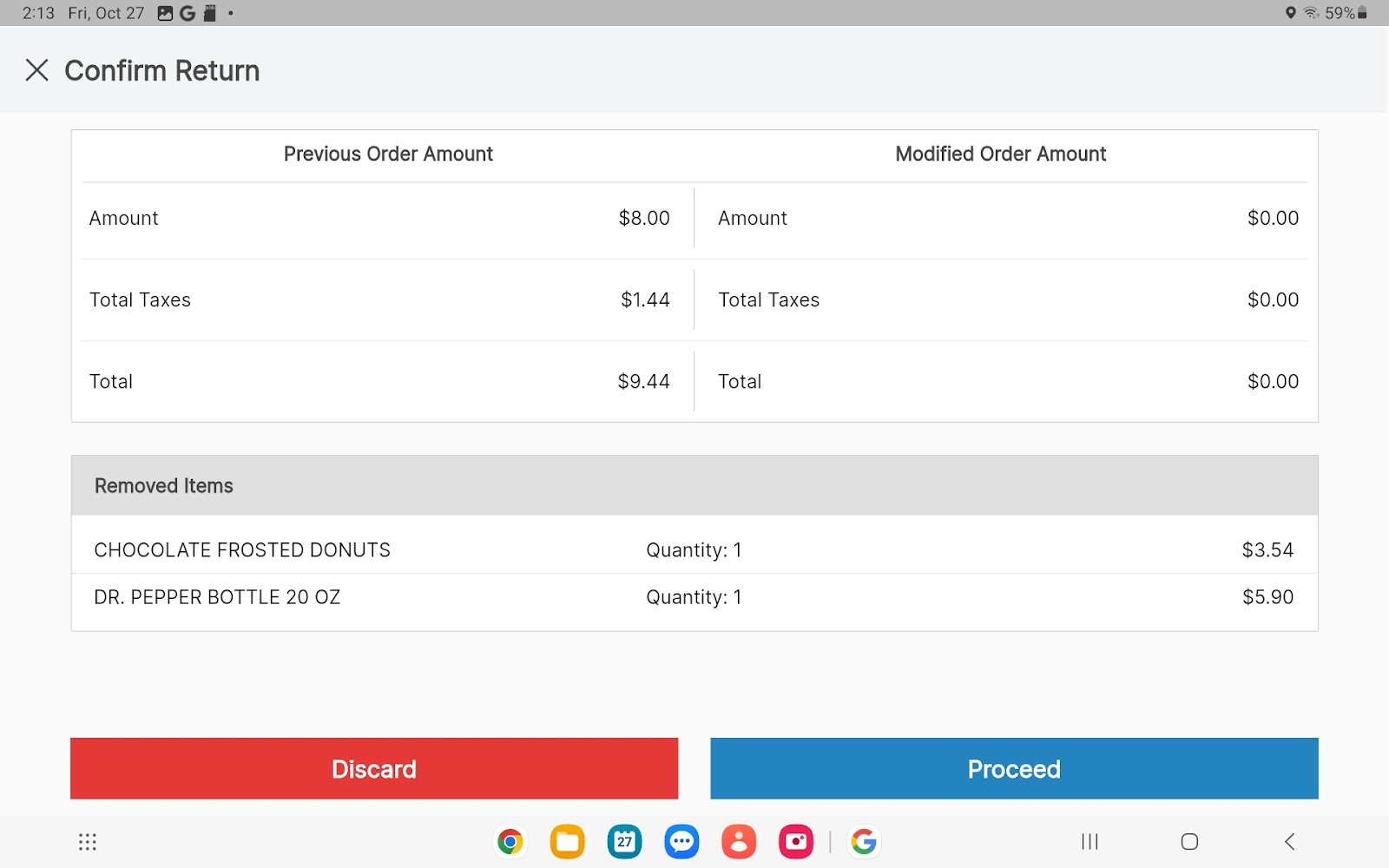Open the blue Messages app

(681, 841)
